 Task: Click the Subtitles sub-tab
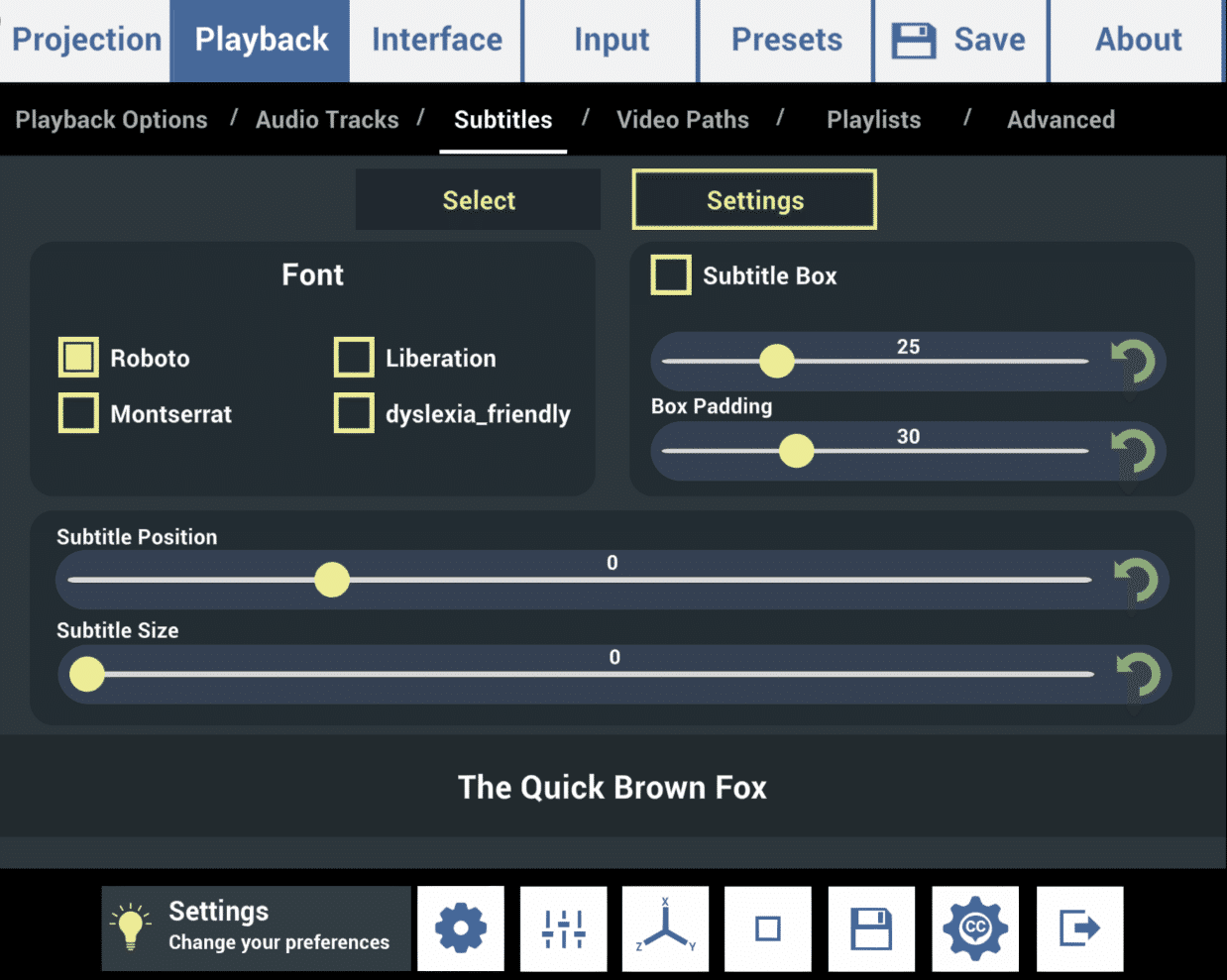click(x=503, y=120)
